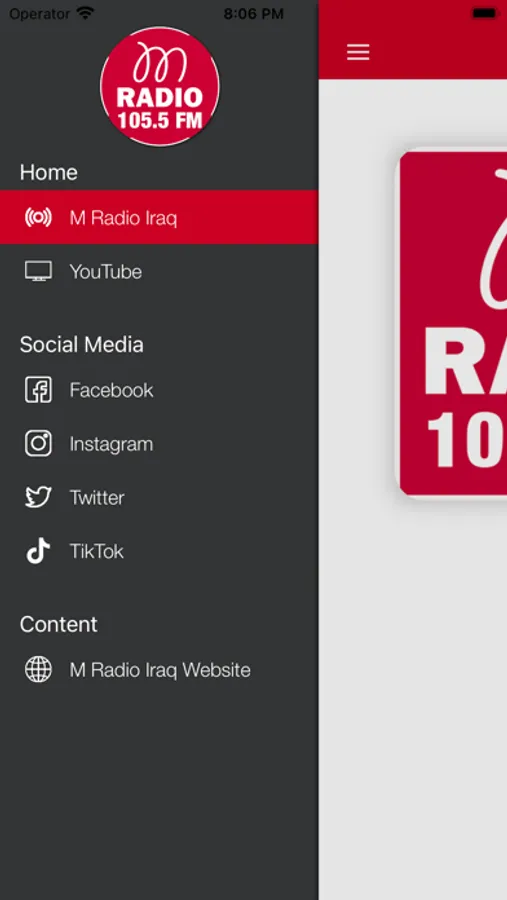Click the Twitter bird icon
The width and height of the screenshot is (507, 900).
pyautogui.click(x=38, y=497)
